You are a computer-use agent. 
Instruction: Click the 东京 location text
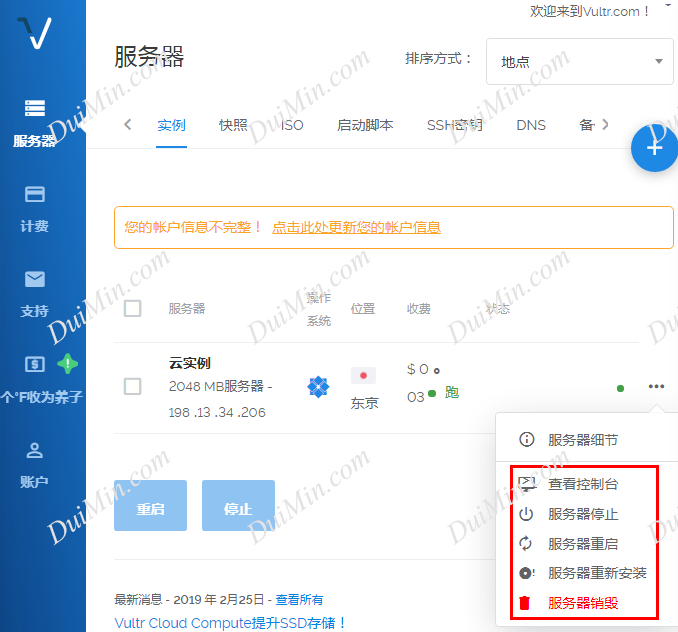pos(364,403)
